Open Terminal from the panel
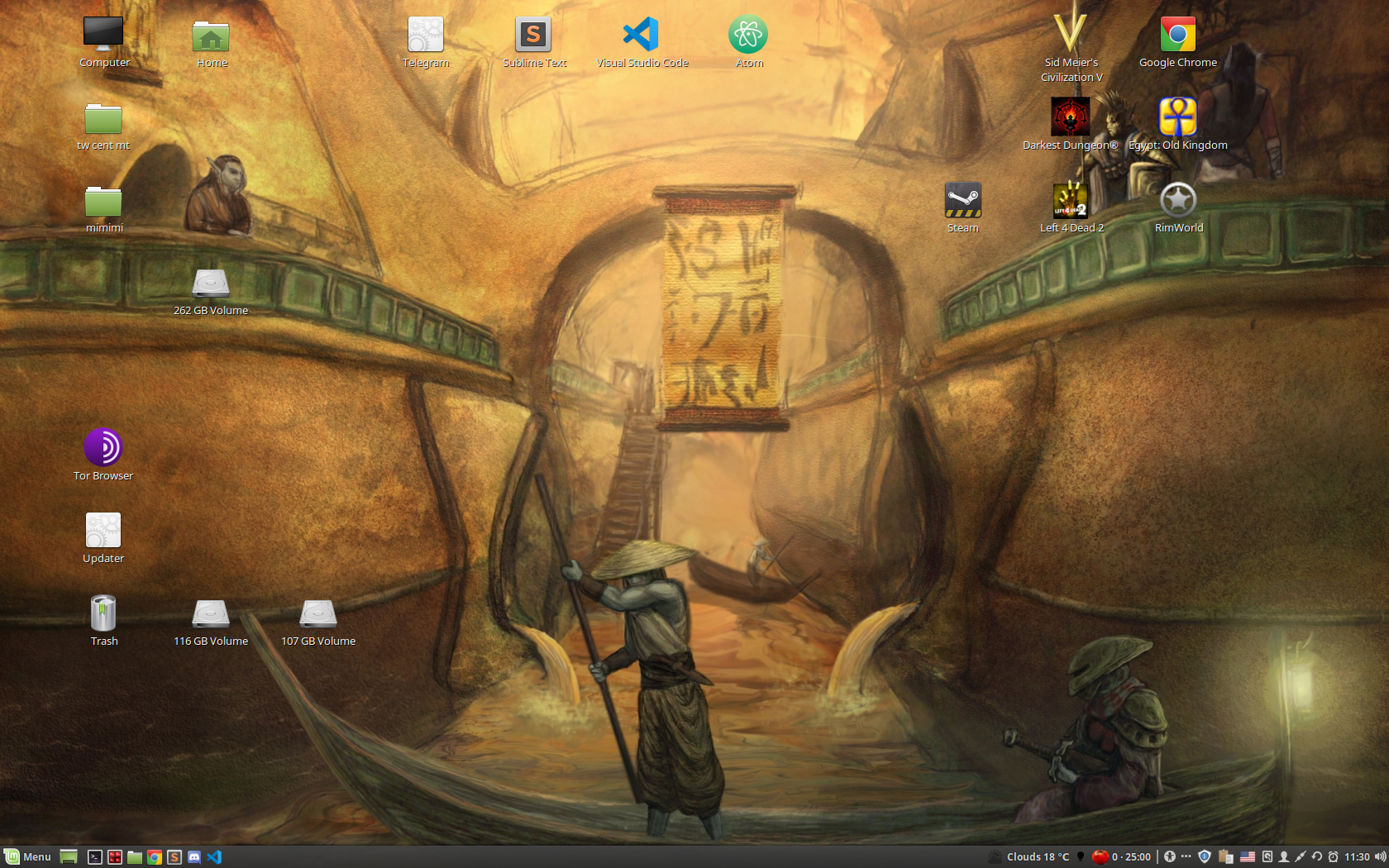Screen dimensions: 1389x868 95,857
